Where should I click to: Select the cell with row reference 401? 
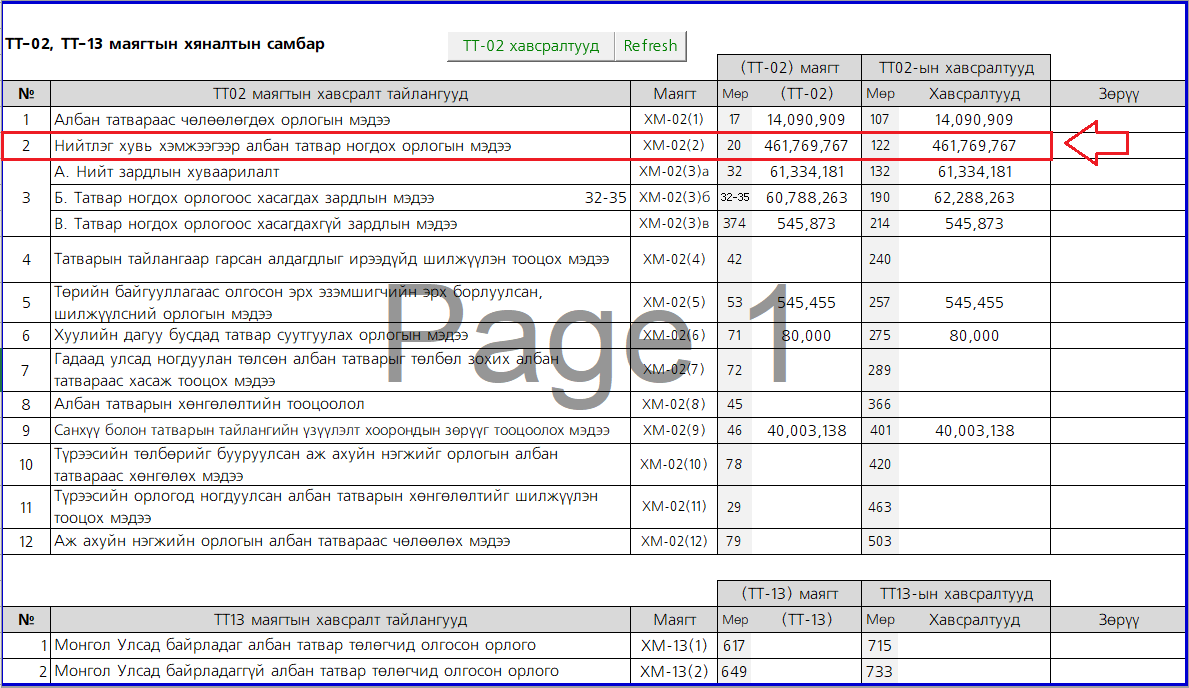tap(880, 431)
